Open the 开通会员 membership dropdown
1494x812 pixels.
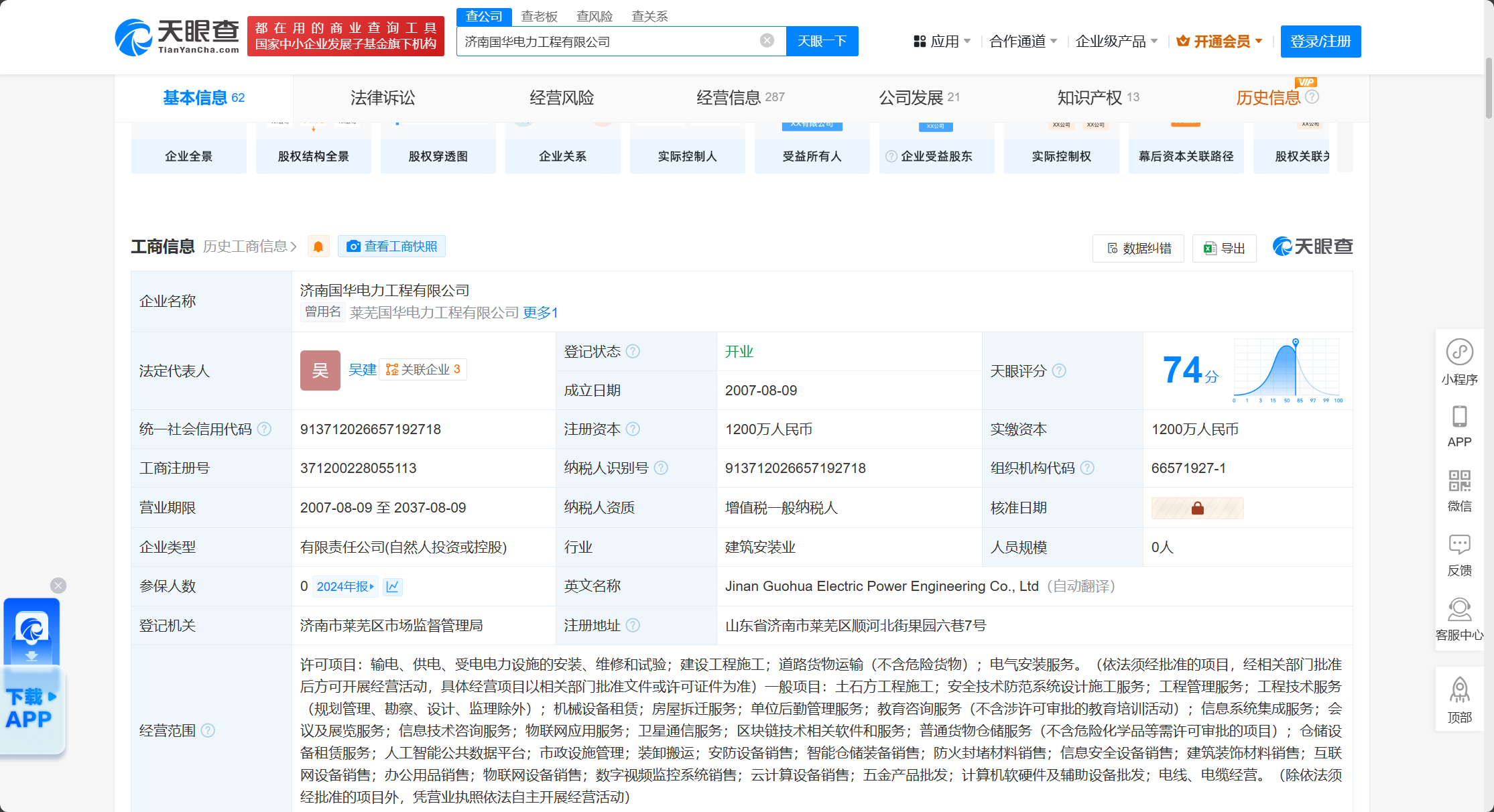click(1220, 42)
